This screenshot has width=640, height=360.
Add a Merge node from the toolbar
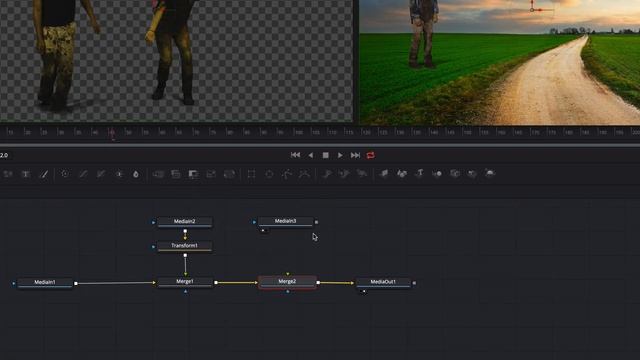[x=158, y=174]
